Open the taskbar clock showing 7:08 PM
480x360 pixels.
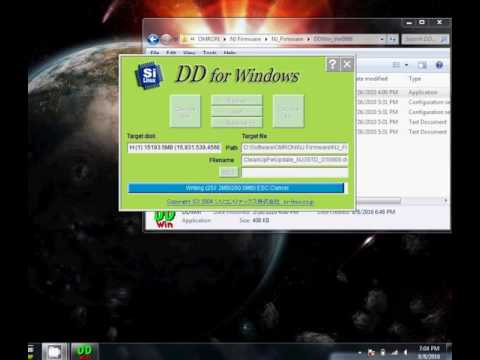(x=429, y=352)
